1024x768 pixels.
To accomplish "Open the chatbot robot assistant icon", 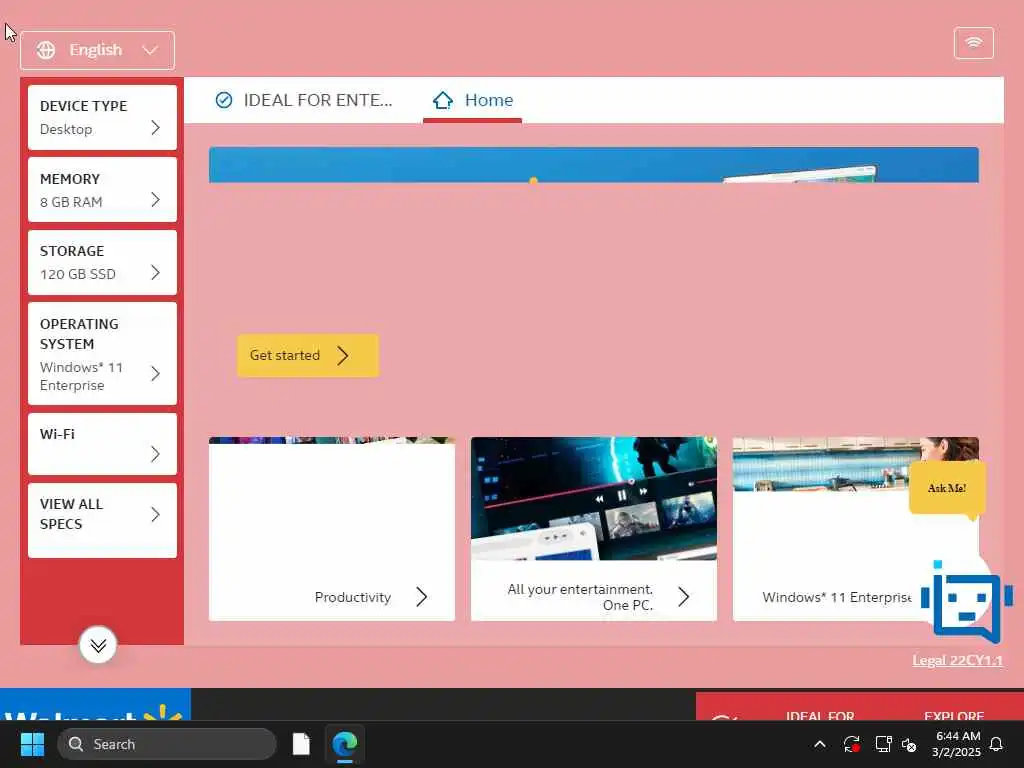I will coord(967,602).
